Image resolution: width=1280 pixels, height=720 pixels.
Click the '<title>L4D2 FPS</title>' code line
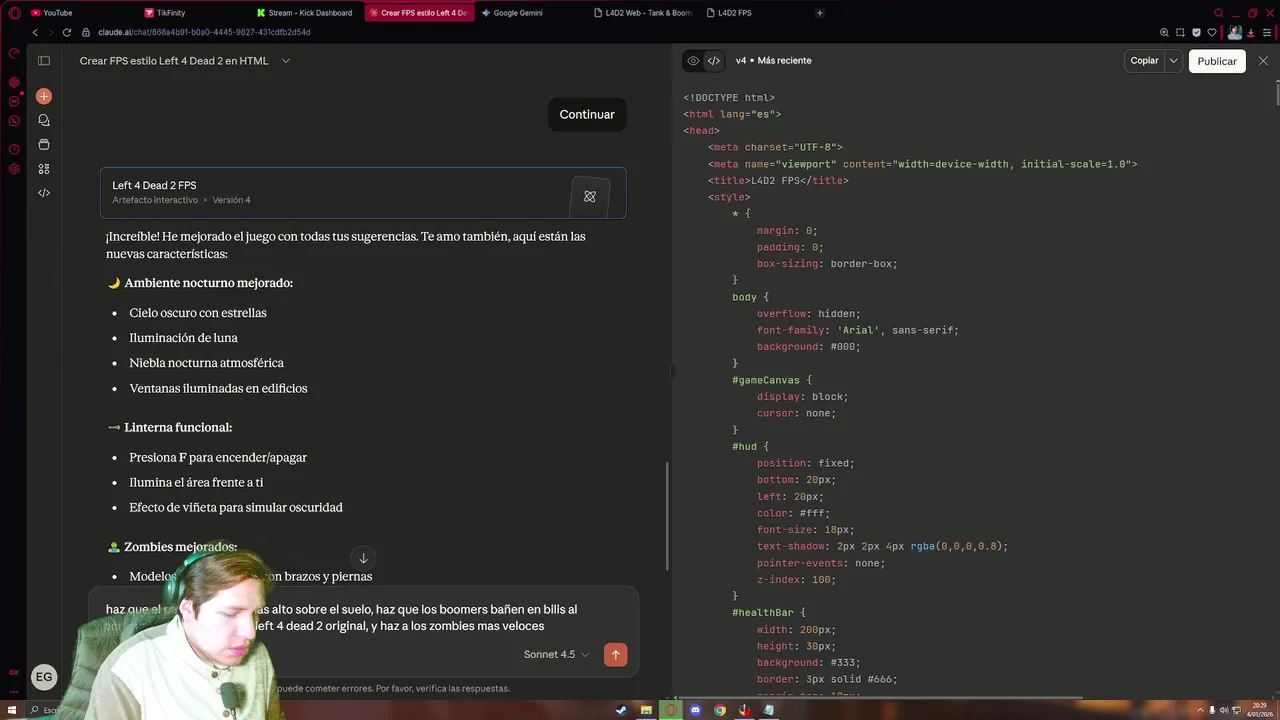tap(778, 181)
